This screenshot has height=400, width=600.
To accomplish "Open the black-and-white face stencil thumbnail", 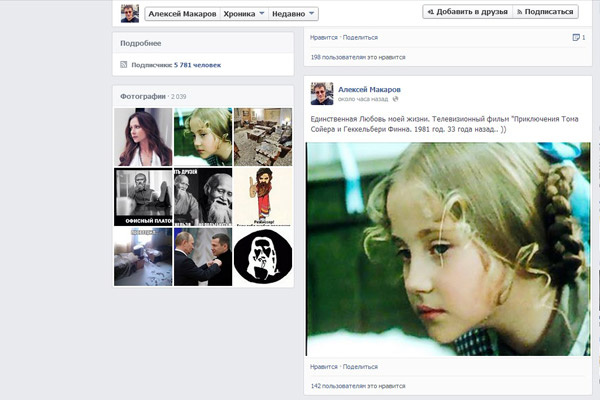I will pyautogui.click(x=263, y=257).
